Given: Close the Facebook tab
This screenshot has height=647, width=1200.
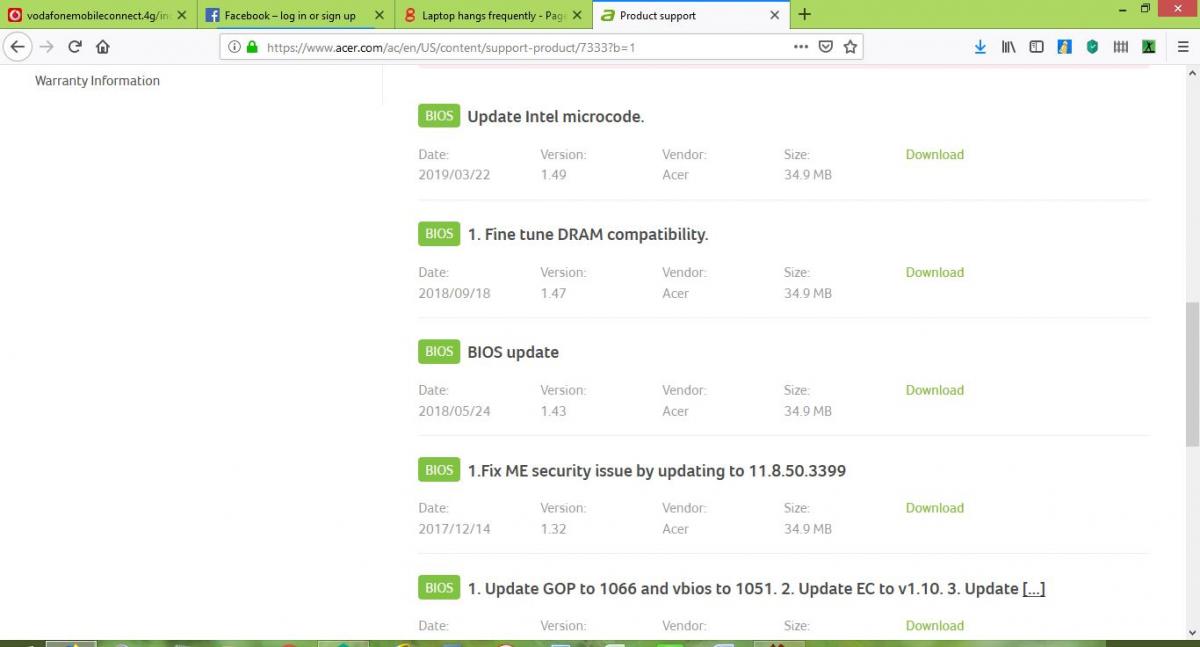Looking at the screenshot, I should pos(379,15).
